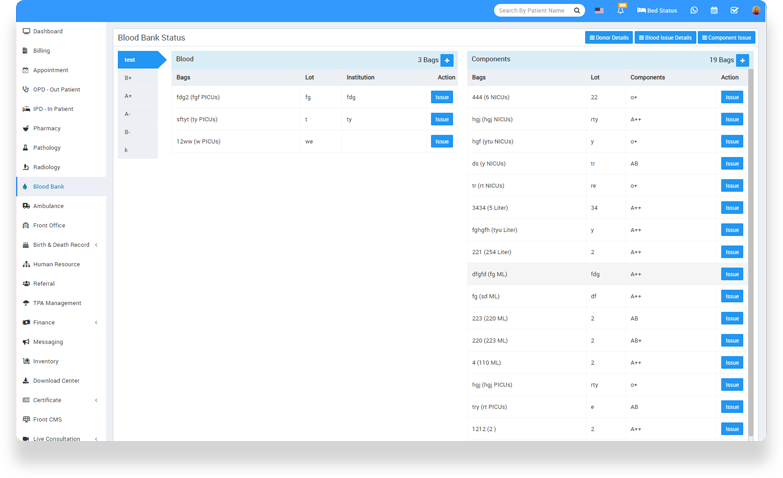Viewport: 783px width, 478px height.
Task: Click the user profile avatar
Action: pyautogui.click(x=756, y=10)
